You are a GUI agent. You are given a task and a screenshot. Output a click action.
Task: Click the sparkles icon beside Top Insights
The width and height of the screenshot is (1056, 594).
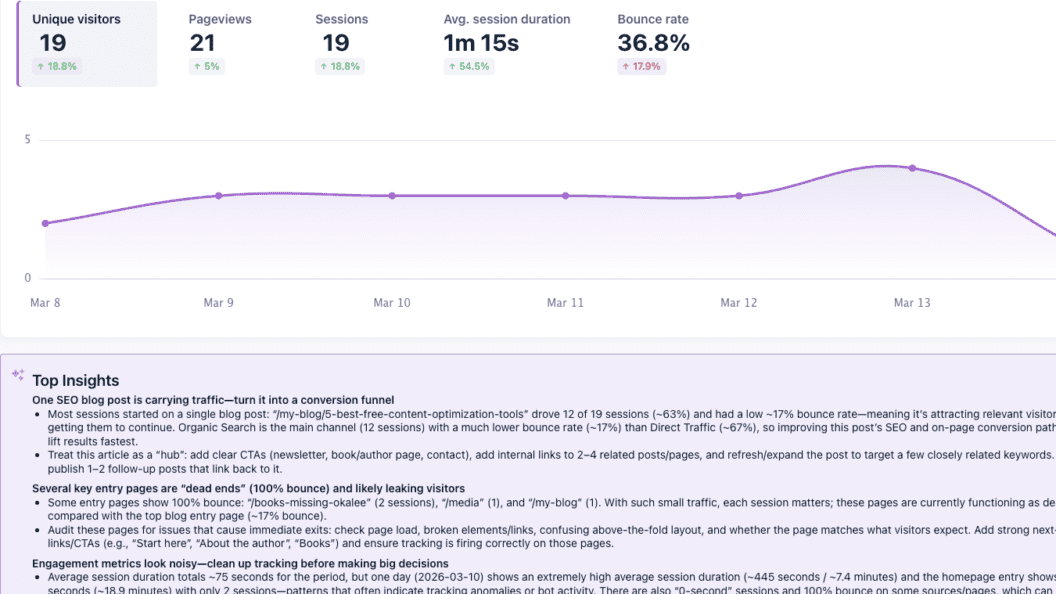pyautogui.click(x=16, y=374)
